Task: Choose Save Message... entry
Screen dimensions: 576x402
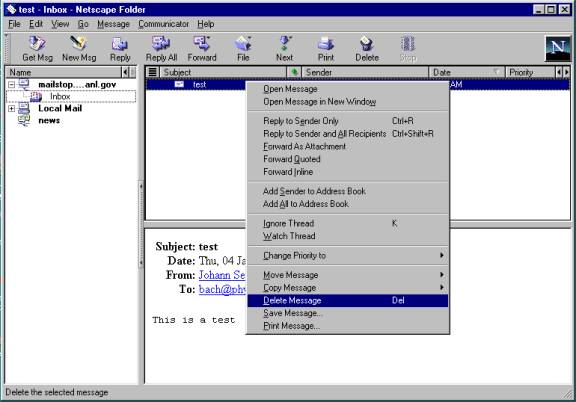Action: pyautogui.click(x=348, y=313)
